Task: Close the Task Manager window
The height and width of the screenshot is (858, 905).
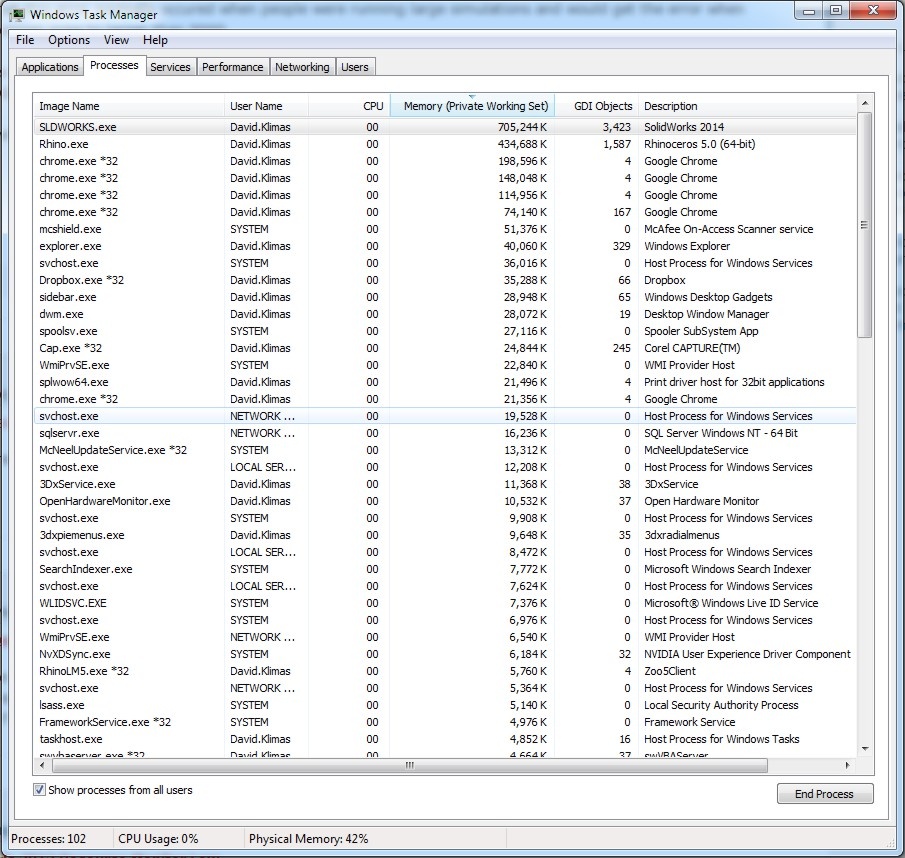Action: (x=874, y=11)
